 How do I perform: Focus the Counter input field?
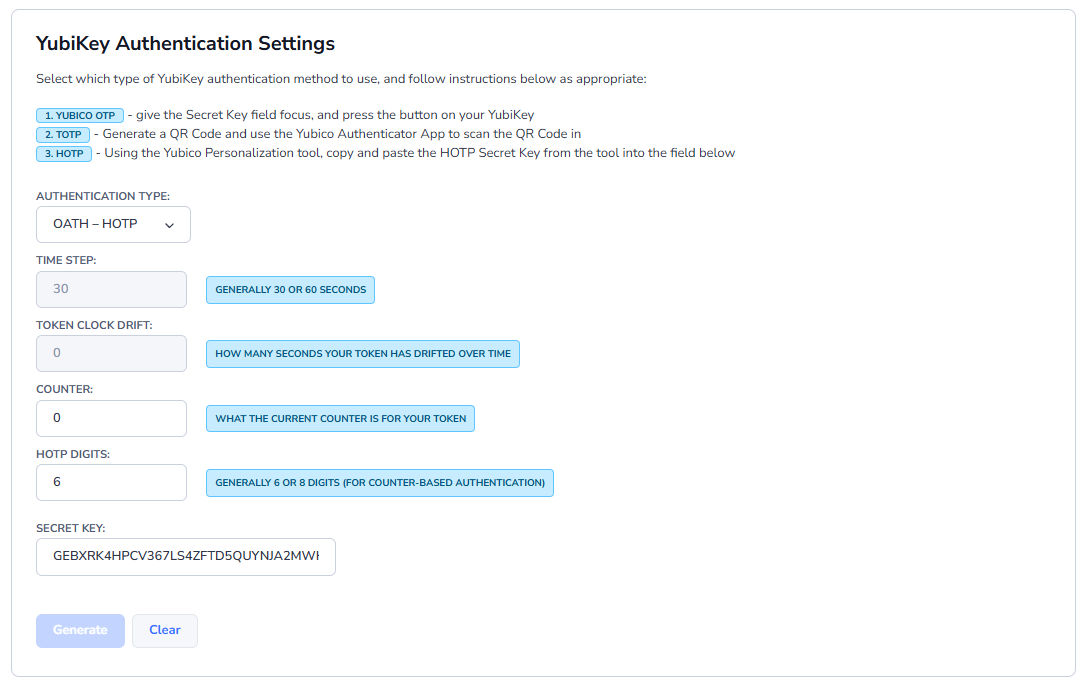click(x=111, y=418)
